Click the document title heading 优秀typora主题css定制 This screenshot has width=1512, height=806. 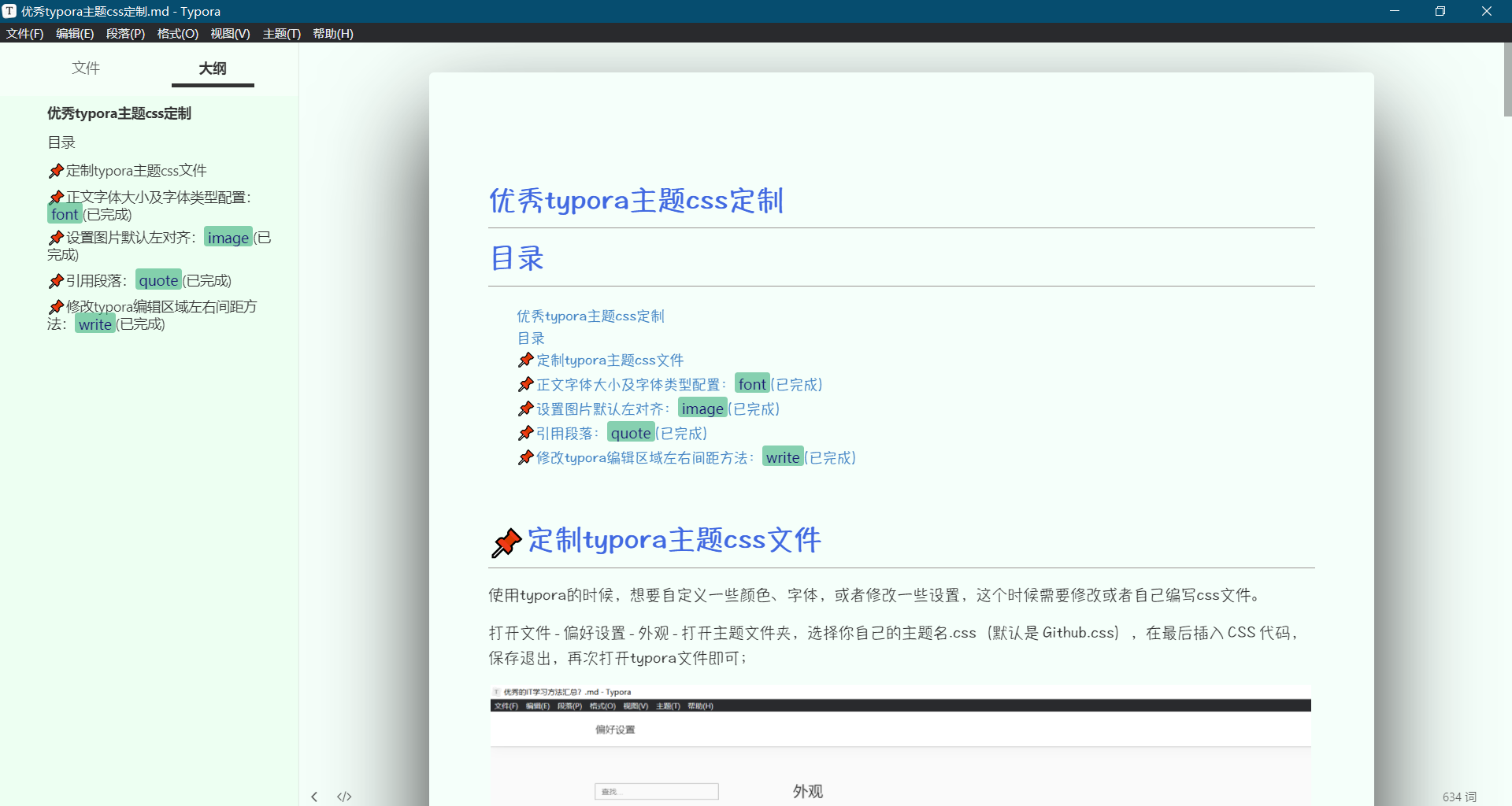pos(636,201)
